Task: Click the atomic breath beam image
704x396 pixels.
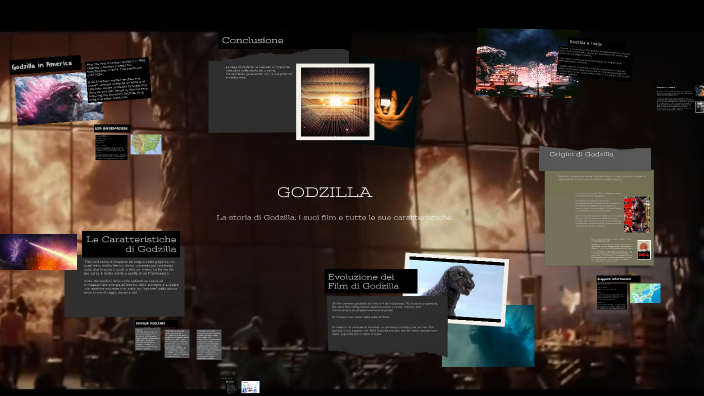Action: 38,252
